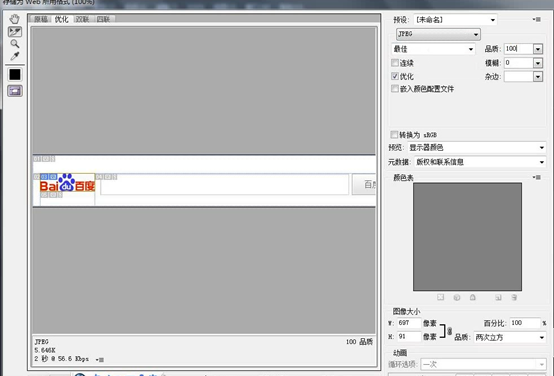The height and width of the screenshot is (376, 554).
Task: Switch to the 四联 tab
Action: [x=103, y=19]
